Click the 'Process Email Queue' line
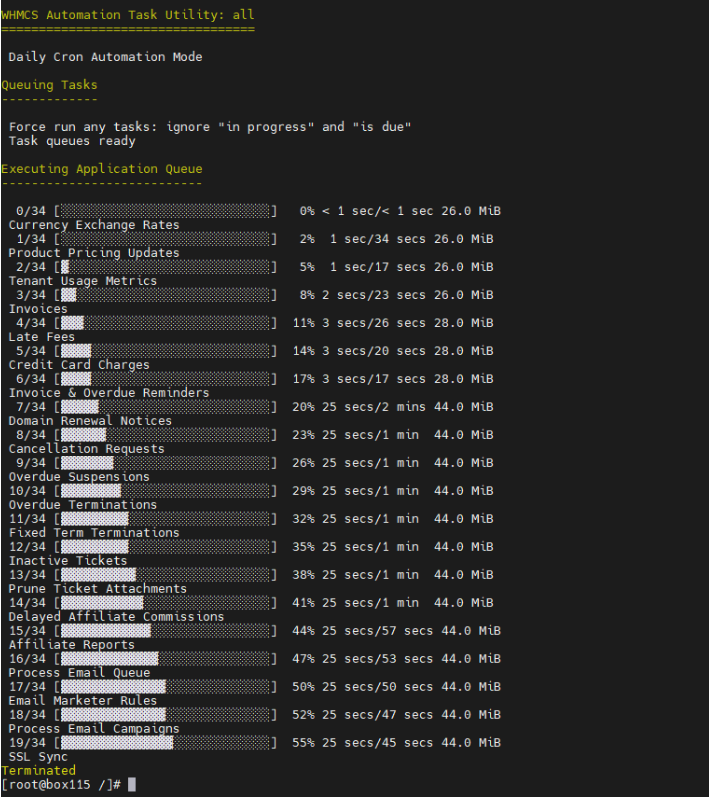The height and width of the screenshot is (797, 709). (79, 672)
